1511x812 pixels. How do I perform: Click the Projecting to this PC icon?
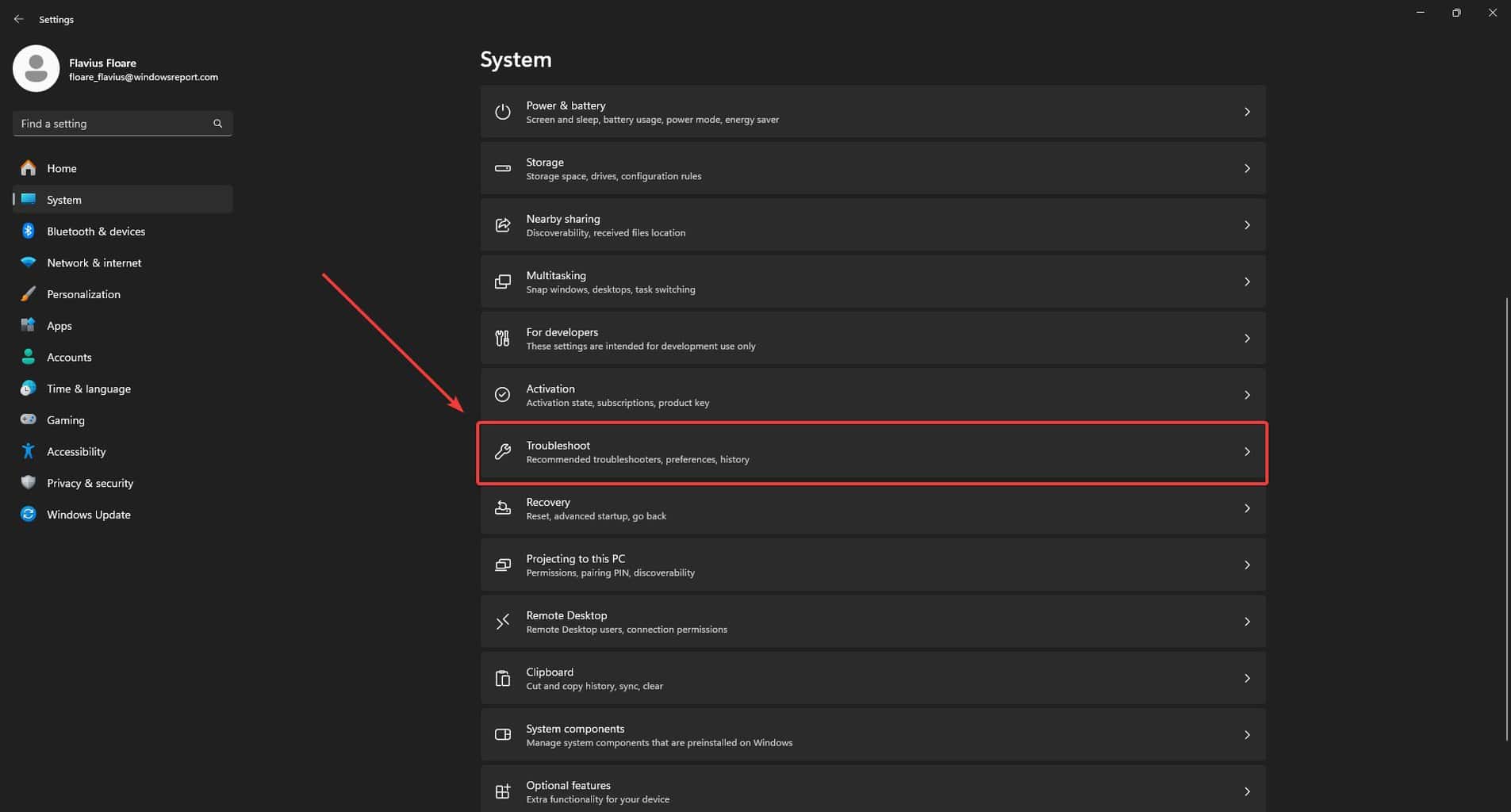pyautogui.click(x=502, y=565)
